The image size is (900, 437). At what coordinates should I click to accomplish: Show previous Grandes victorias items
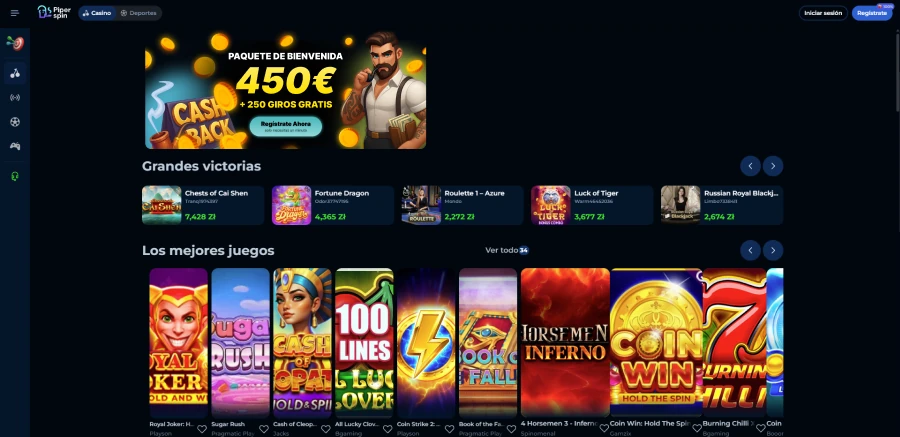coord(750,166)
